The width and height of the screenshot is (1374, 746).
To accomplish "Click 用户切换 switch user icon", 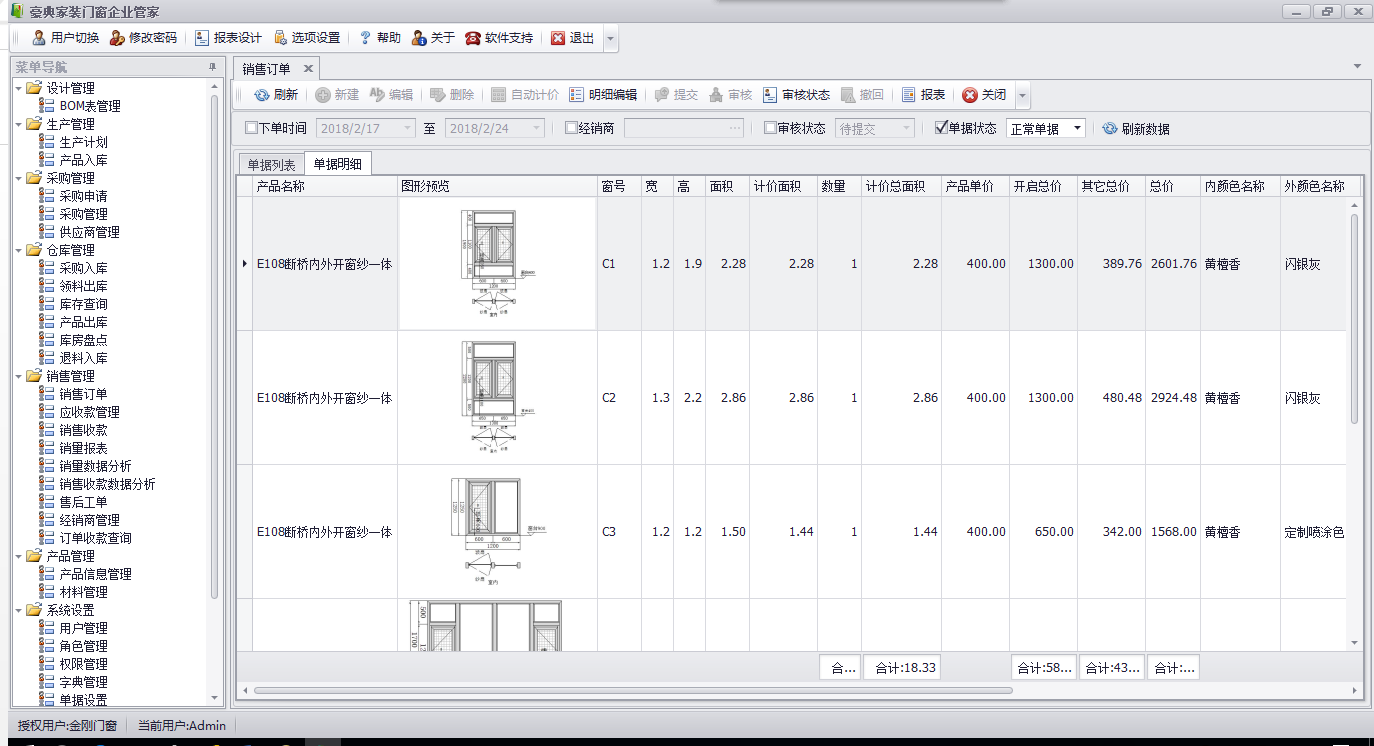I will [x=39, y=38].
